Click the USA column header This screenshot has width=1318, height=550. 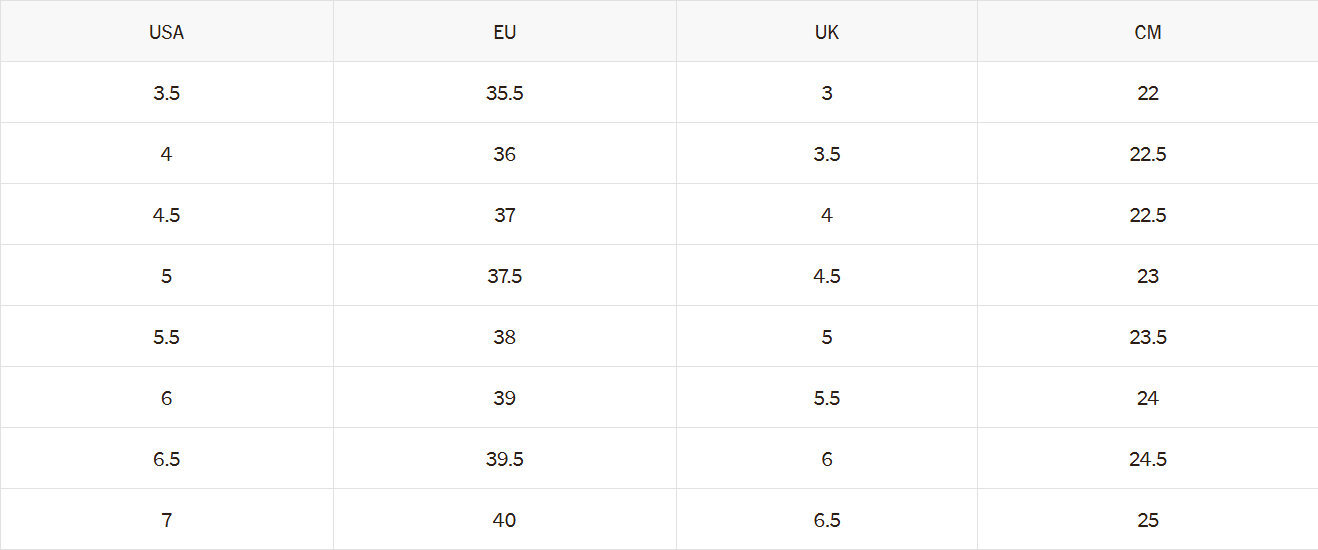point(166,32)
